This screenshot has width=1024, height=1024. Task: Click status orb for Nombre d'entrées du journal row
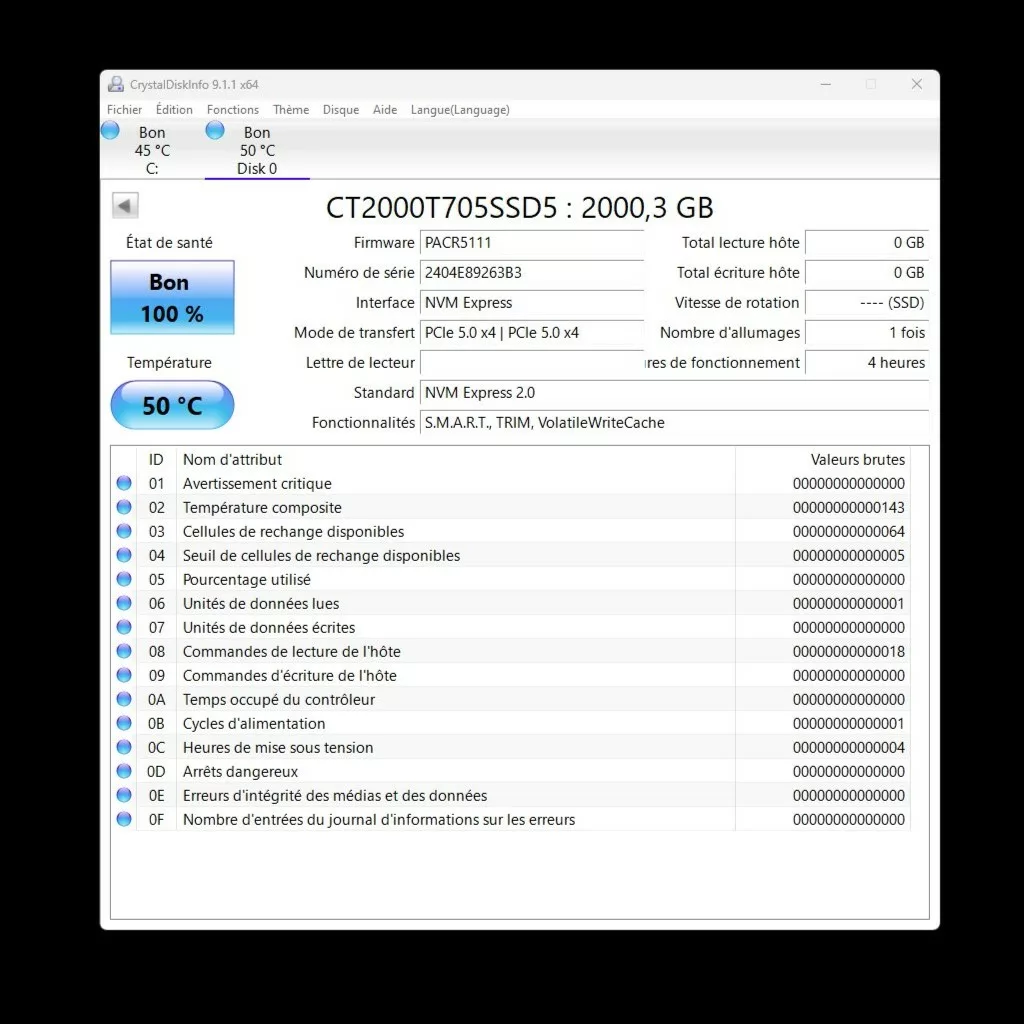124,819
